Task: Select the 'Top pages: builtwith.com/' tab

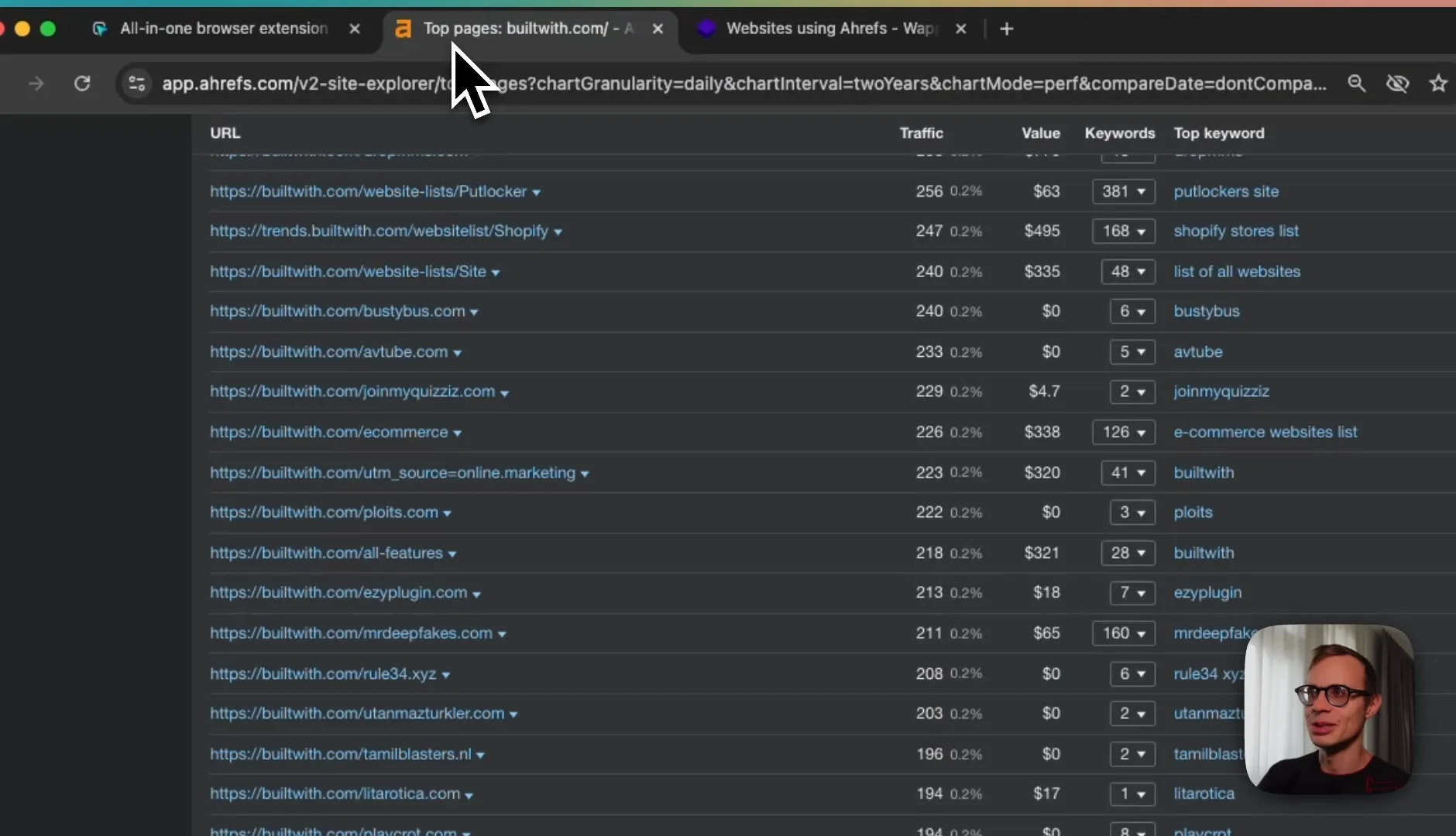Action: point(529,29)
